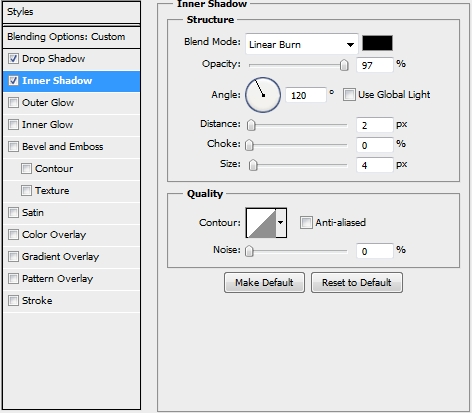Click the Reset to Default button
472x413 pixels.
(357, 283)
